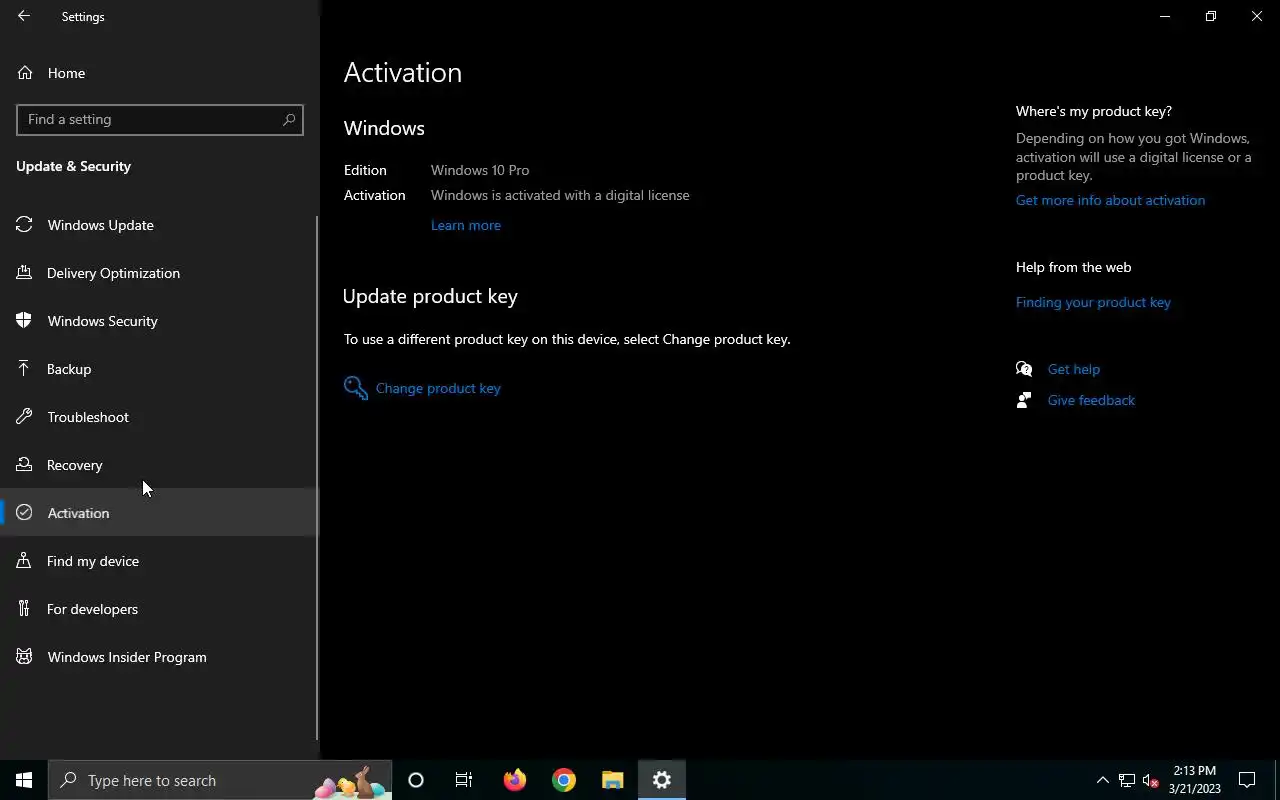The height and width of the screenshot is (800, 1280).
Task: Click the back arrow in Settings
Action: pyautogui.click(x=24, y=16)
